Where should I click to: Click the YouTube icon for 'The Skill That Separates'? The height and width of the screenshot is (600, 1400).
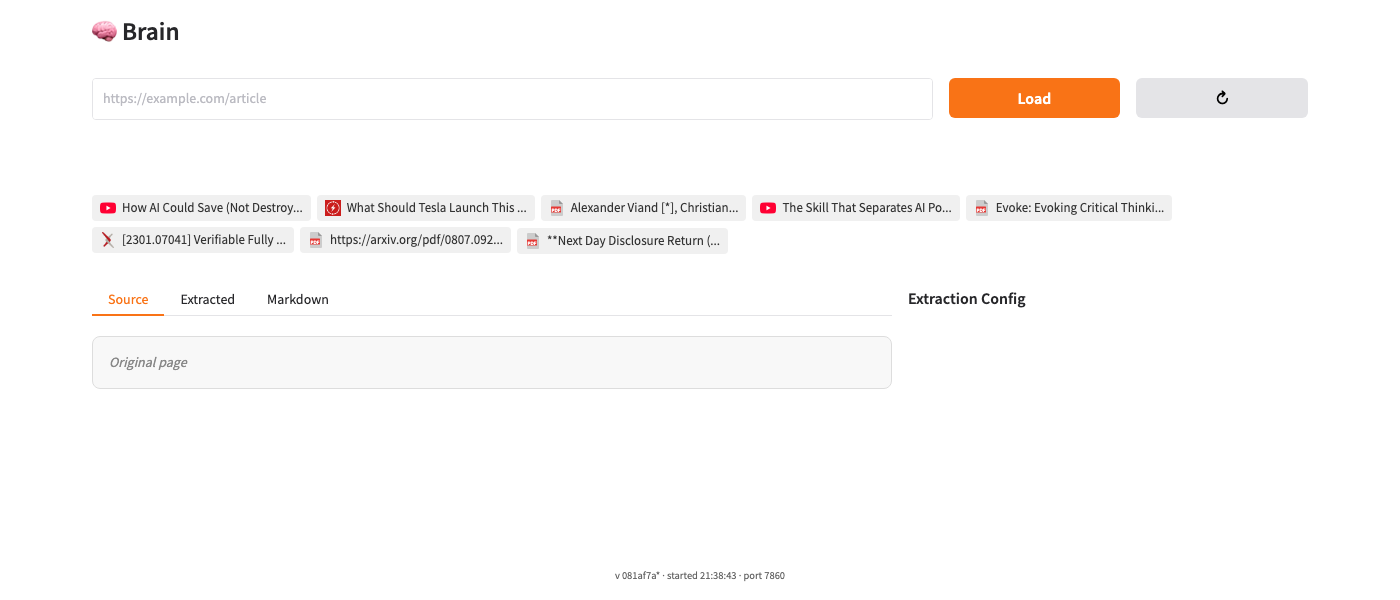[x=768, y=208]
